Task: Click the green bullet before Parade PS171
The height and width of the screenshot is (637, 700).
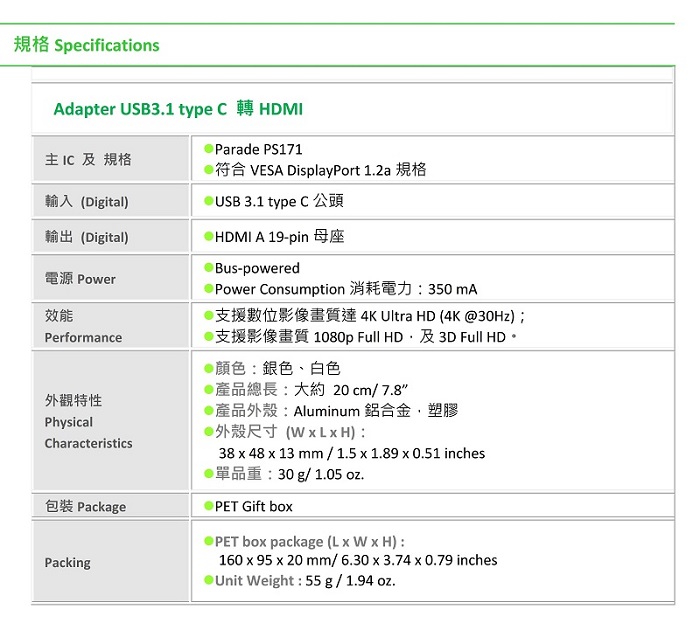Action: [208, 149]
